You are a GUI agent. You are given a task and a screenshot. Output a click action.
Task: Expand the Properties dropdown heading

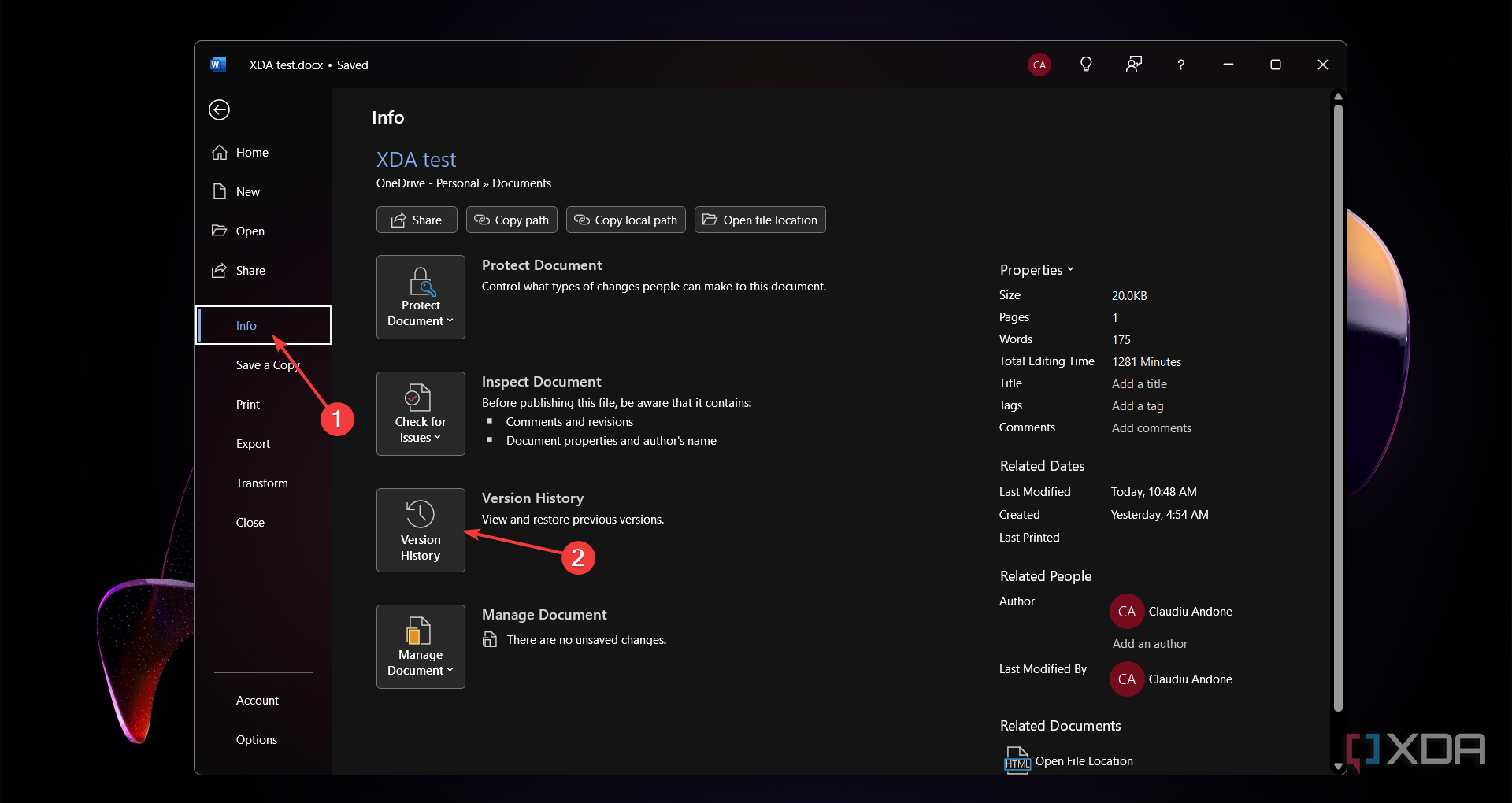[x=1036, y=269]
